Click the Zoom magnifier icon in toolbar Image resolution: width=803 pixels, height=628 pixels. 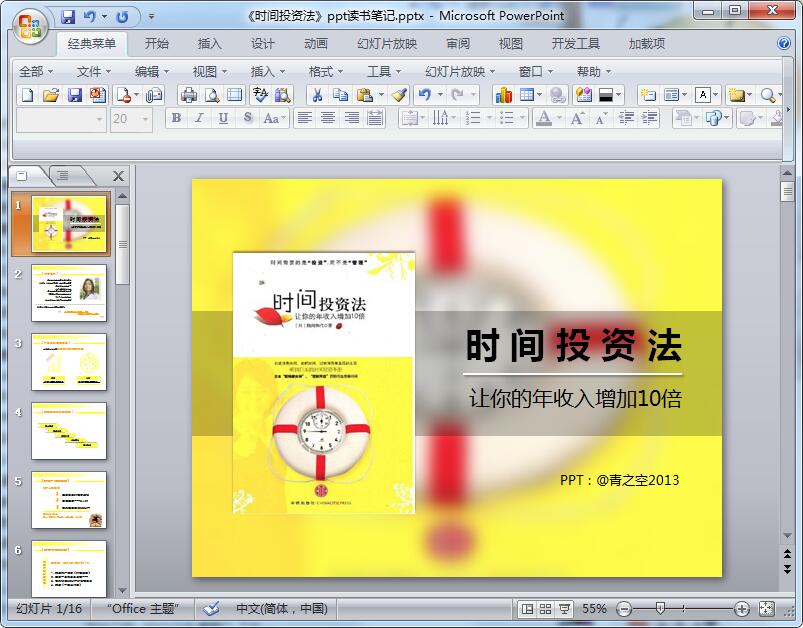click(x=767, y=95)
